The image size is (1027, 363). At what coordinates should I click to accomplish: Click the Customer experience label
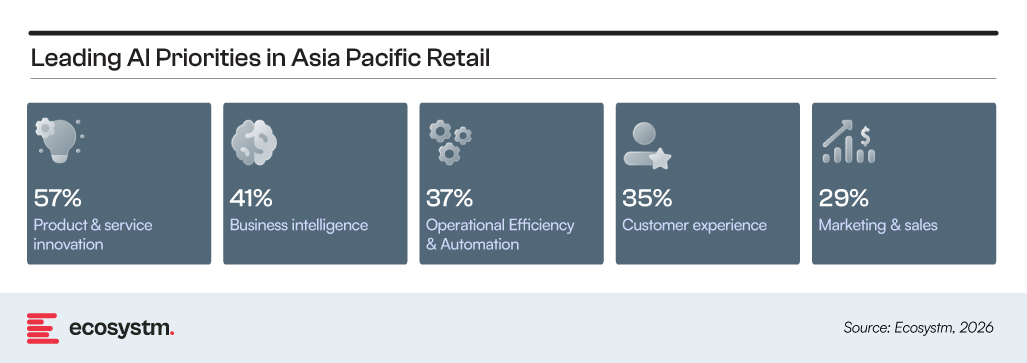coord(694,225)
